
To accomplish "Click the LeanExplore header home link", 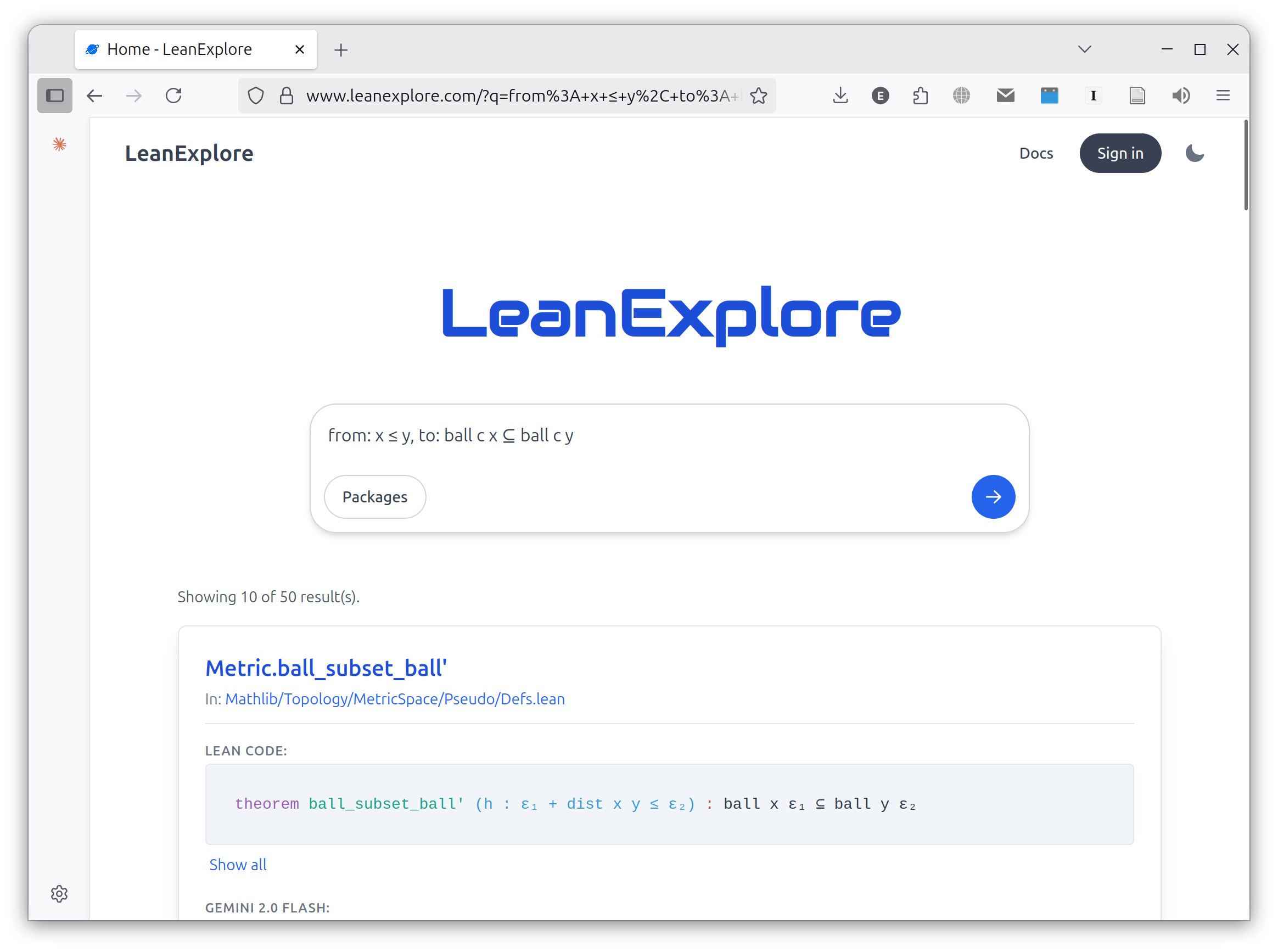I will pos(189,153).
